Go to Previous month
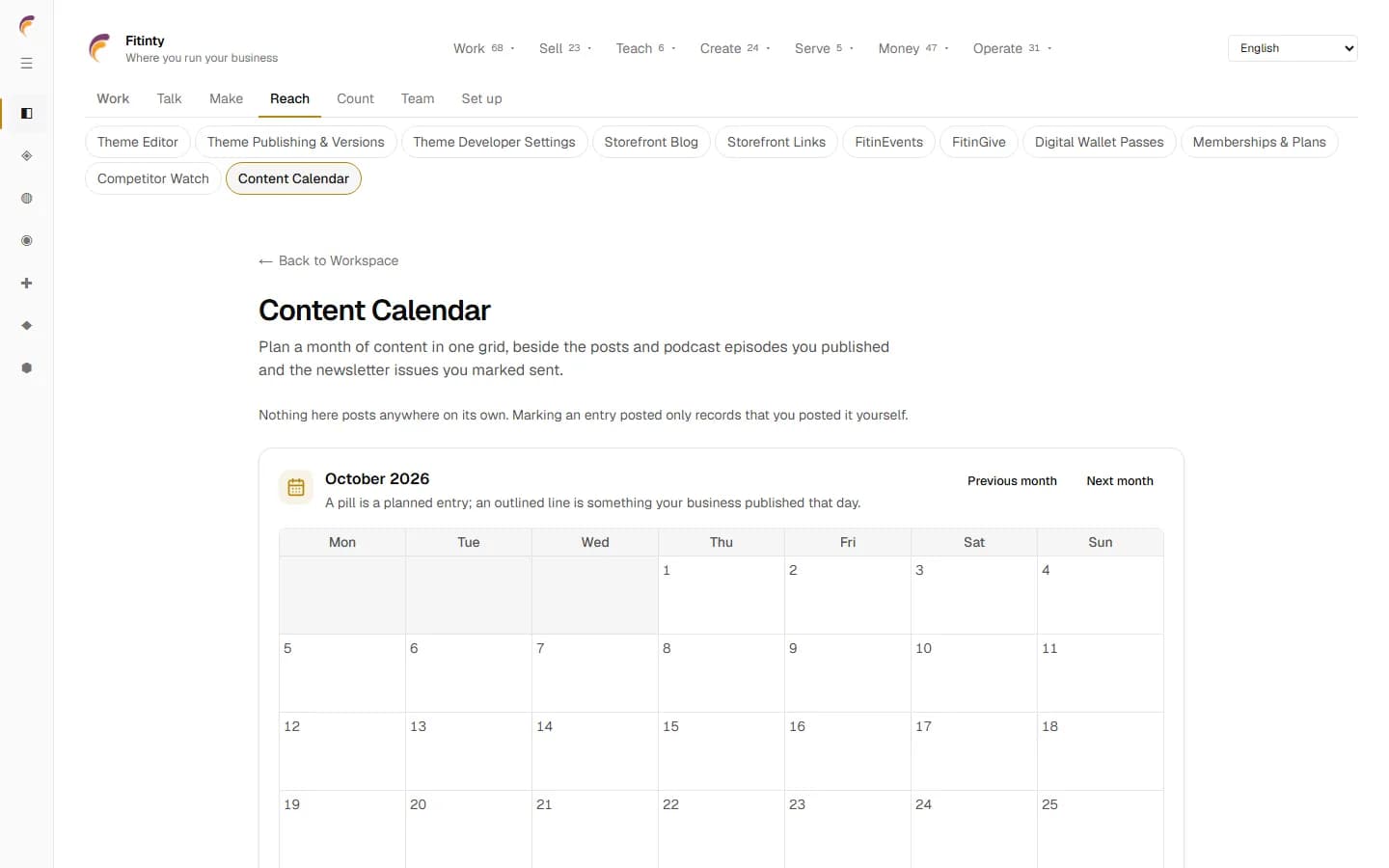Viewport: 1389px width, 868px height. point(1012,481)
